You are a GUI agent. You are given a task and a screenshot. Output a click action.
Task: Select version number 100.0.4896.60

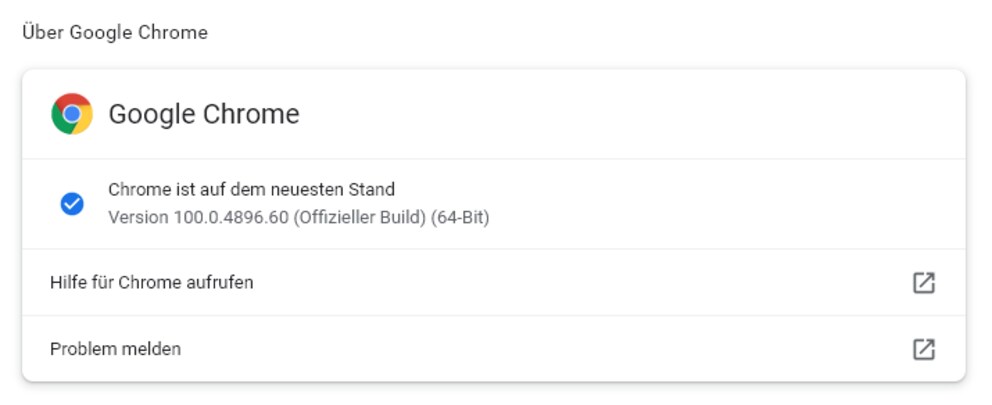click(x=232, y=218)
